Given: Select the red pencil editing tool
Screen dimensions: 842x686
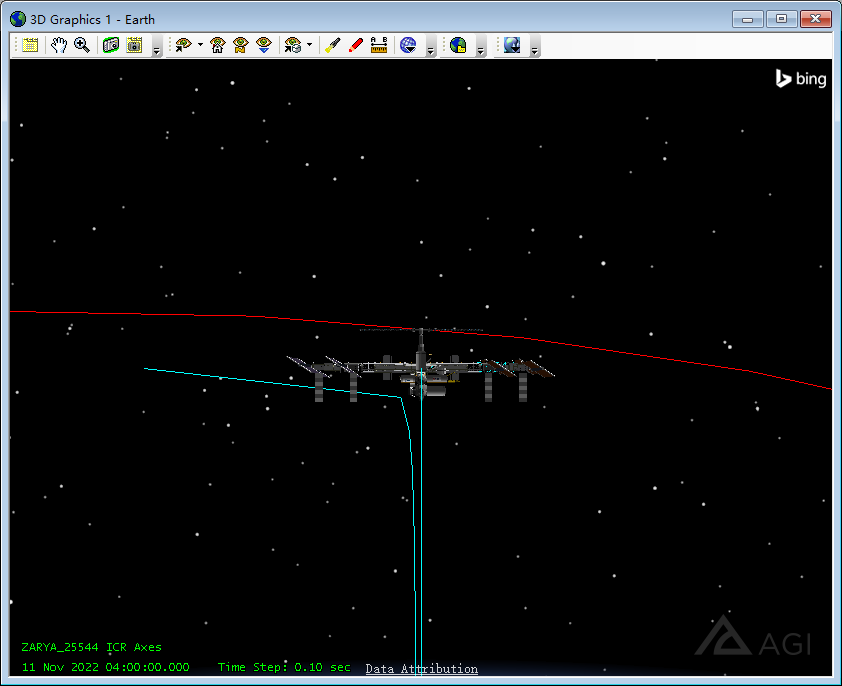Looking at the screenshot, I should [x=355, y=45].
